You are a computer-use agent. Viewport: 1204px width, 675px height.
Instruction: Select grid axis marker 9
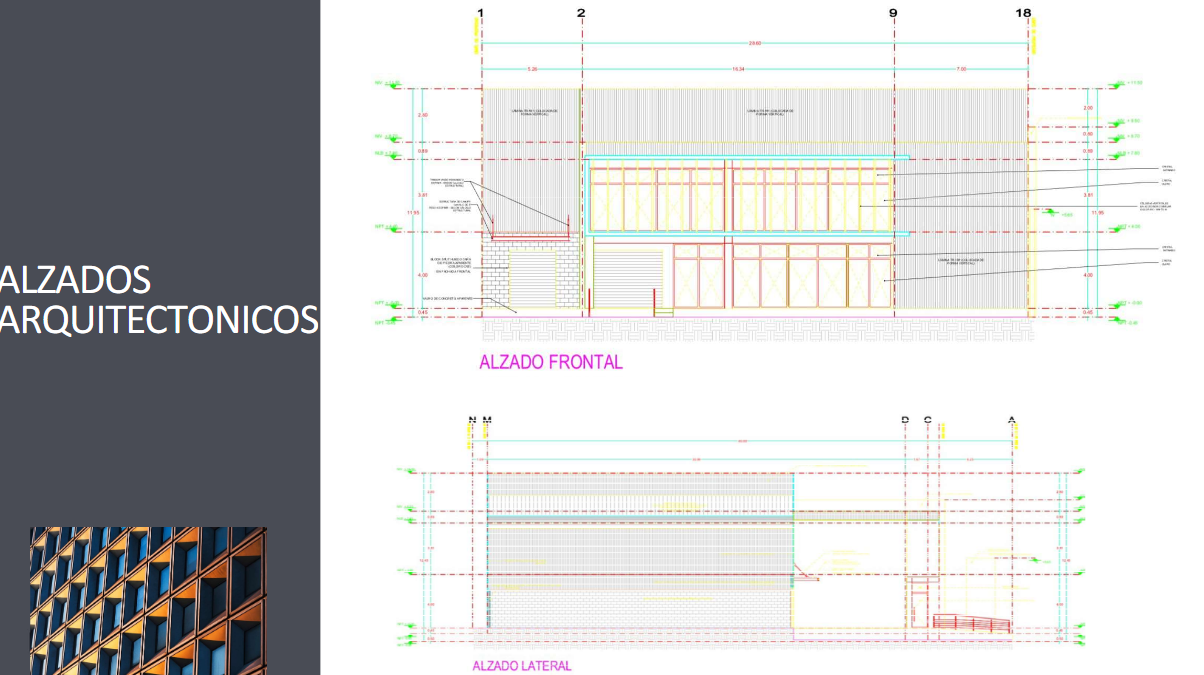893,13
